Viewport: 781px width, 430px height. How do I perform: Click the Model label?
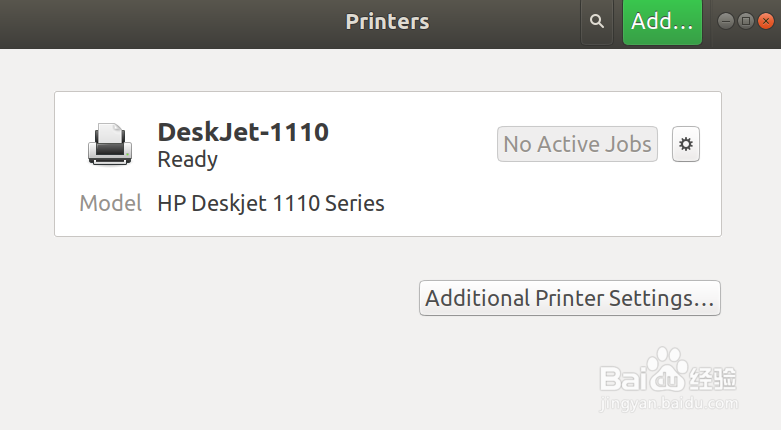coord(111,203)
